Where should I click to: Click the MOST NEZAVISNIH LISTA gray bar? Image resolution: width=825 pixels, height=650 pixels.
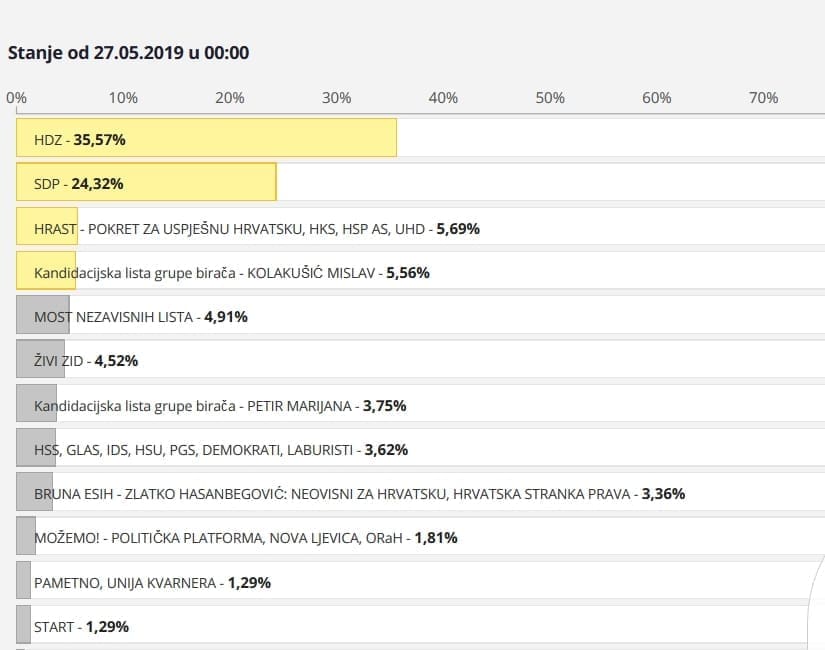[43, 316]
